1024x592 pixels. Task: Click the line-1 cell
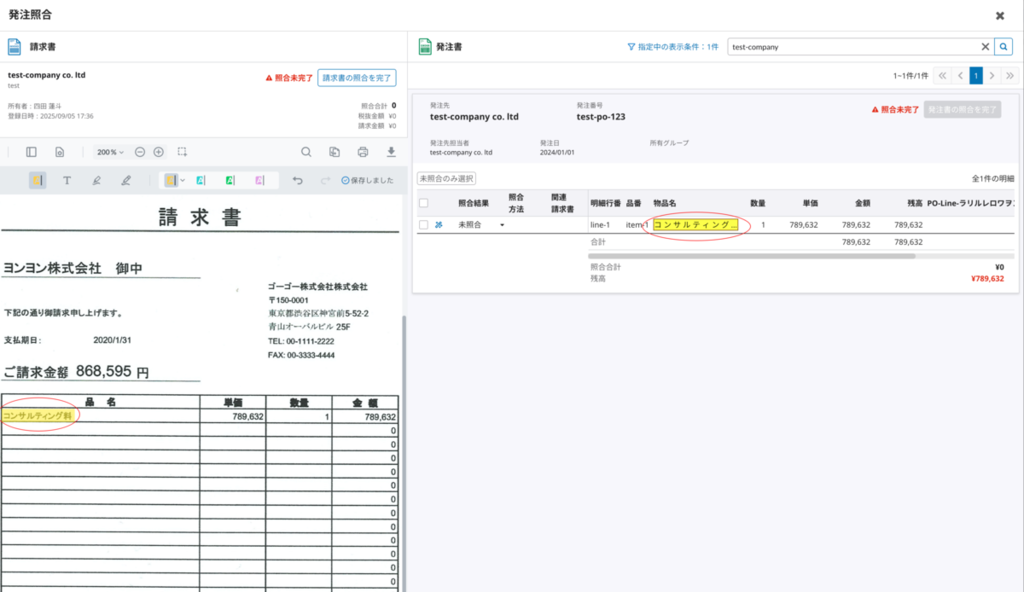(x=600, y=225)
